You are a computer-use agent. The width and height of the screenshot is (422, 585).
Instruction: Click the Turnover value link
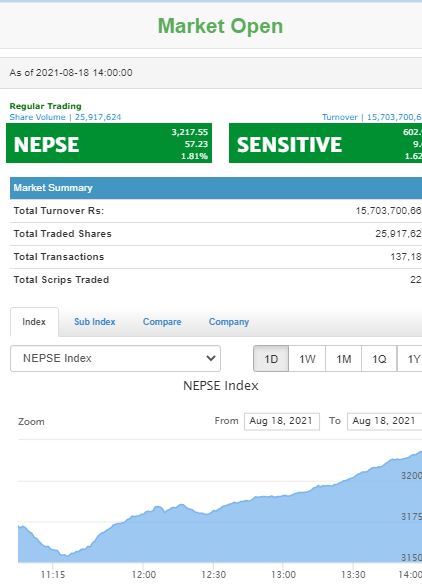tap(372, 117)
